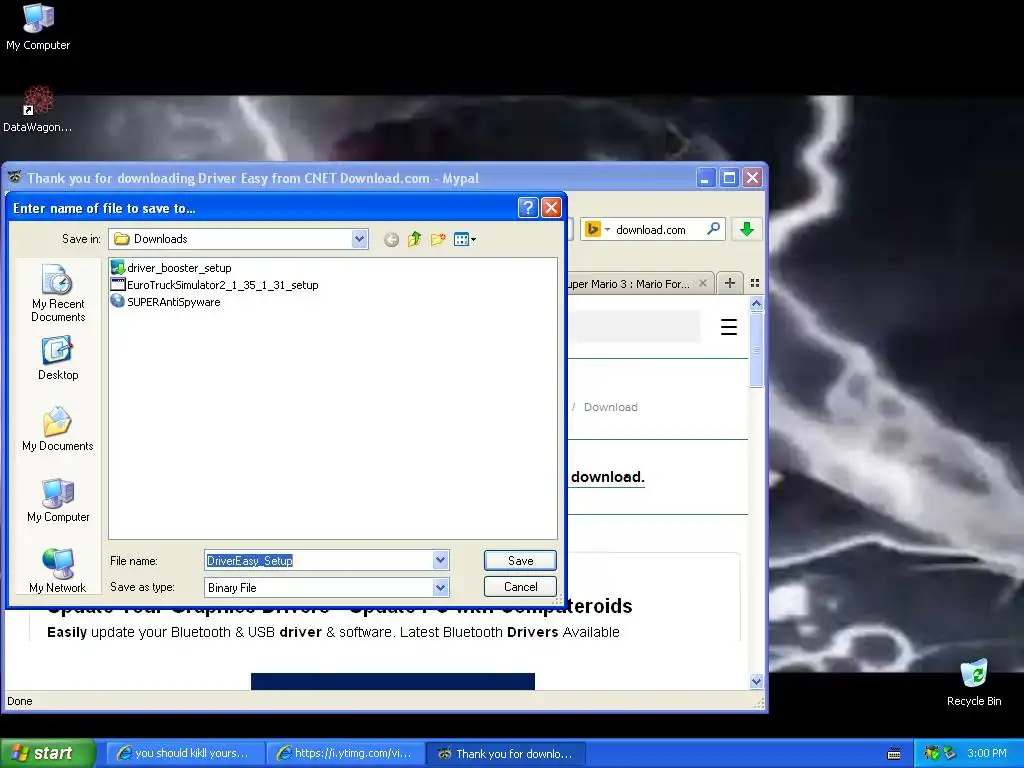Open Mypal downloads green arrow button
The width and height of the screenshot is (1024, 768).
point(747,229)
